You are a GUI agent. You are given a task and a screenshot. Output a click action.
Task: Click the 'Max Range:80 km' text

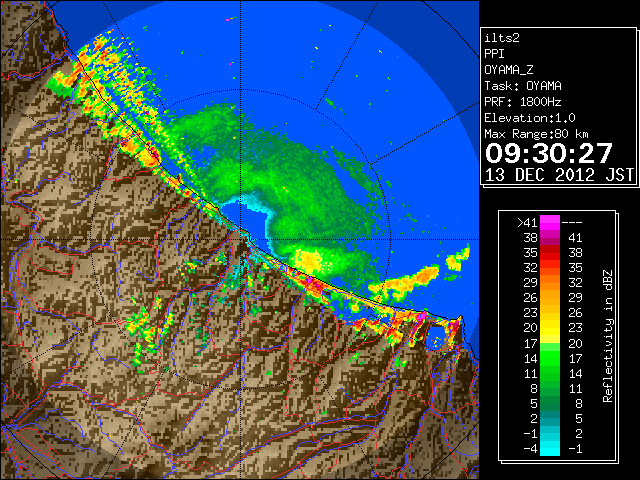click(x=536, y=134)
